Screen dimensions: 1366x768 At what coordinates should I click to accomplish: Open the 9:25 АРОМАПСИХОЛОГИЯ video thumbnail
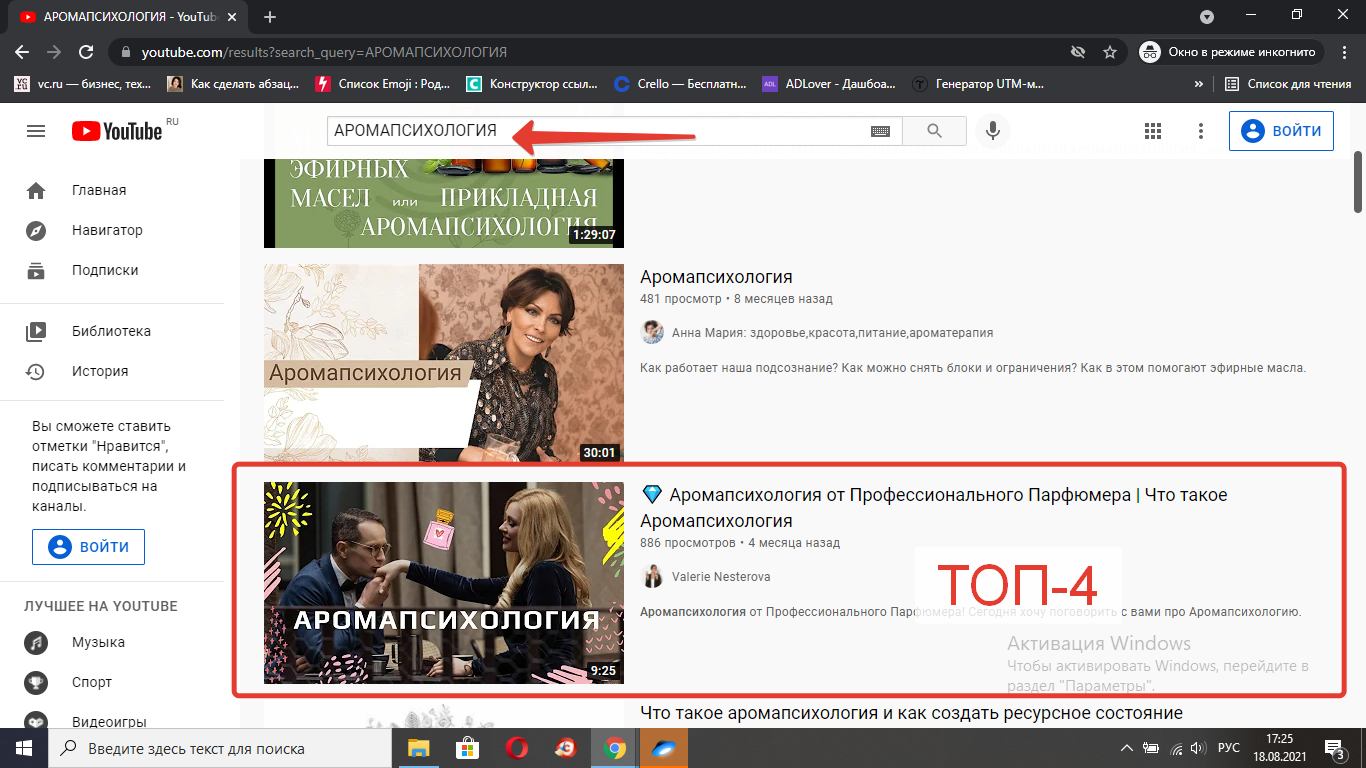click(x=443, y=583)
